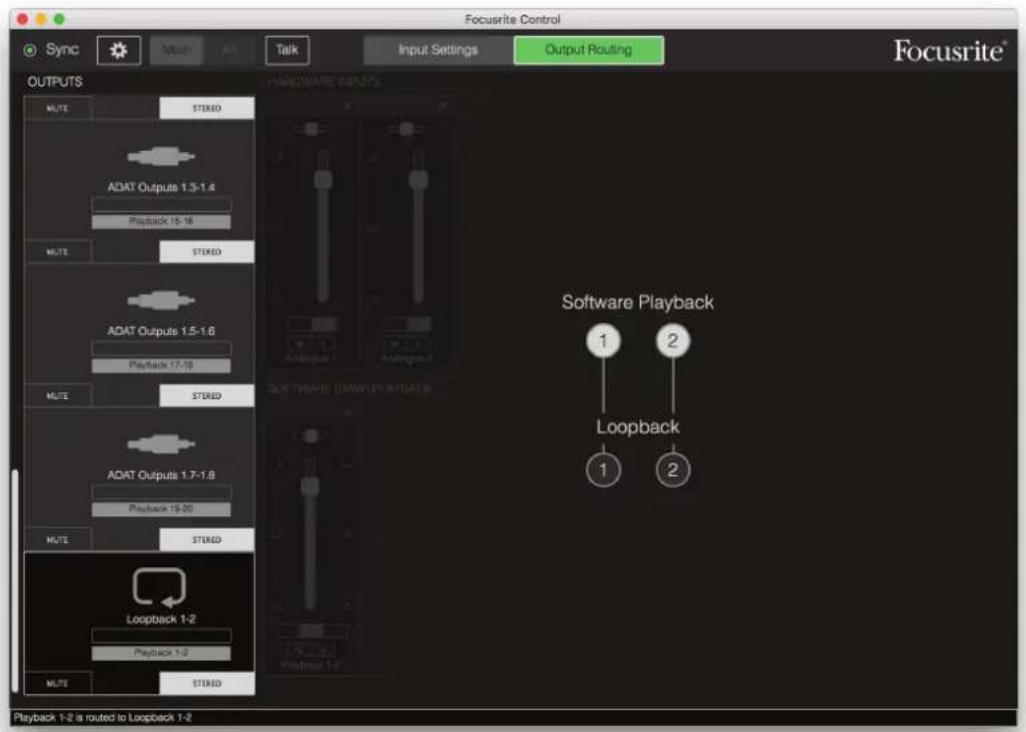This screenshot has width=1026, height=732.
Task: Select the Loopback 1-2 loop arrow icon
Action: 160,587
